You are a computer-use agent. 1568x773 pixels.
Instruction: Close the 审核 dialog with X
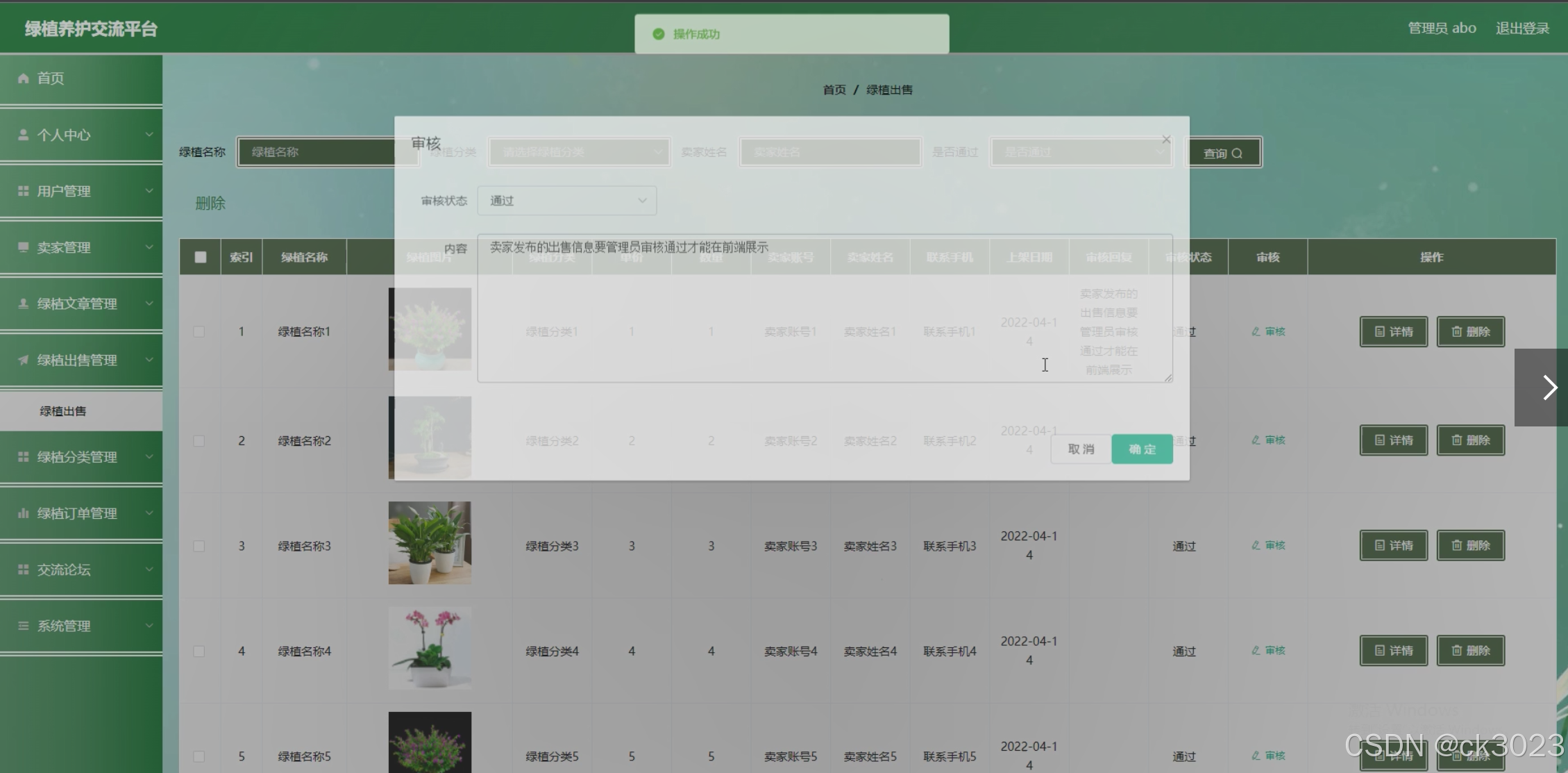tap(1166, 140)
